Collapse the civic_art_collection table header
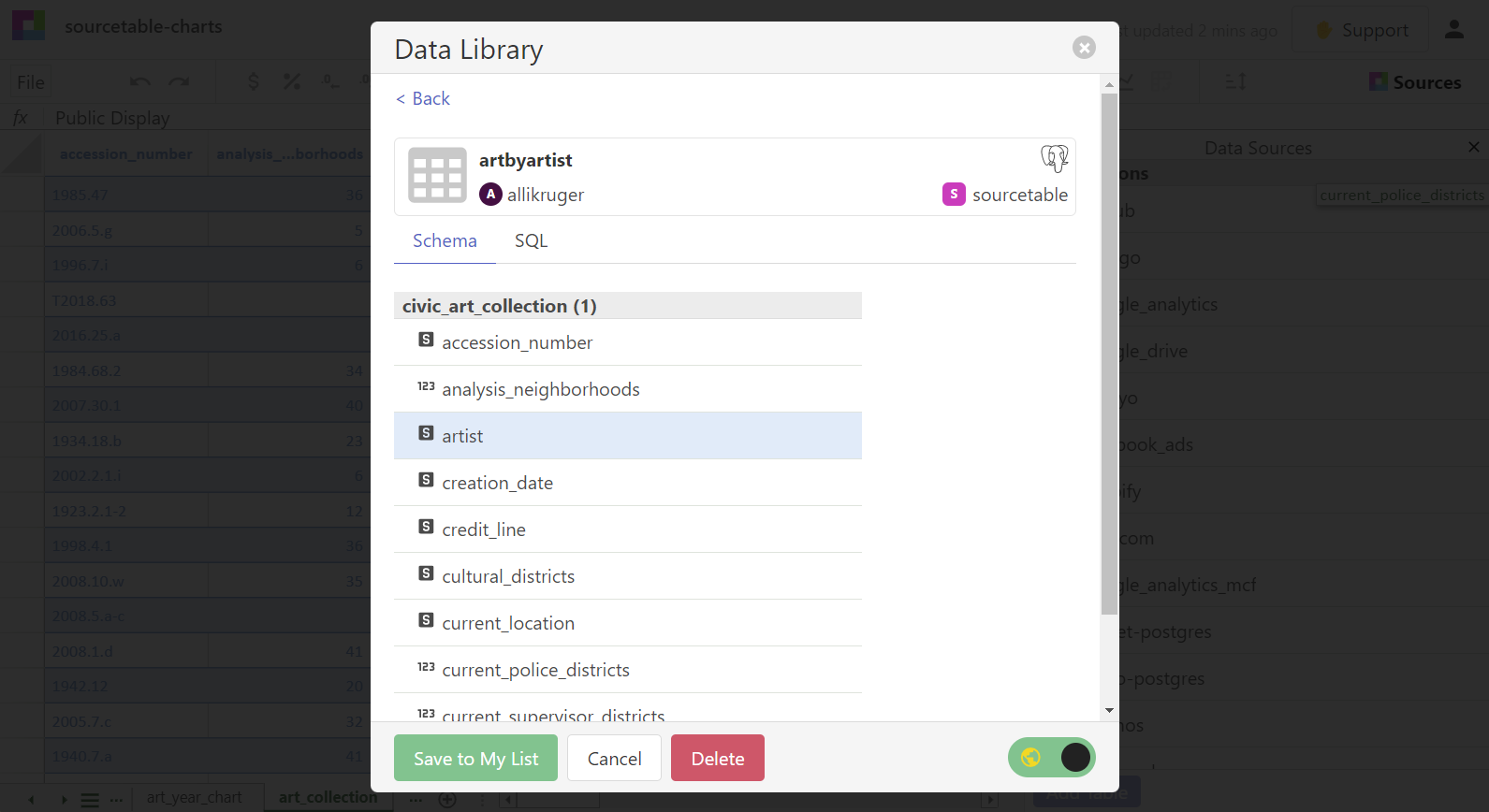This screenshot has height=812, width=1489. (628, 306)
